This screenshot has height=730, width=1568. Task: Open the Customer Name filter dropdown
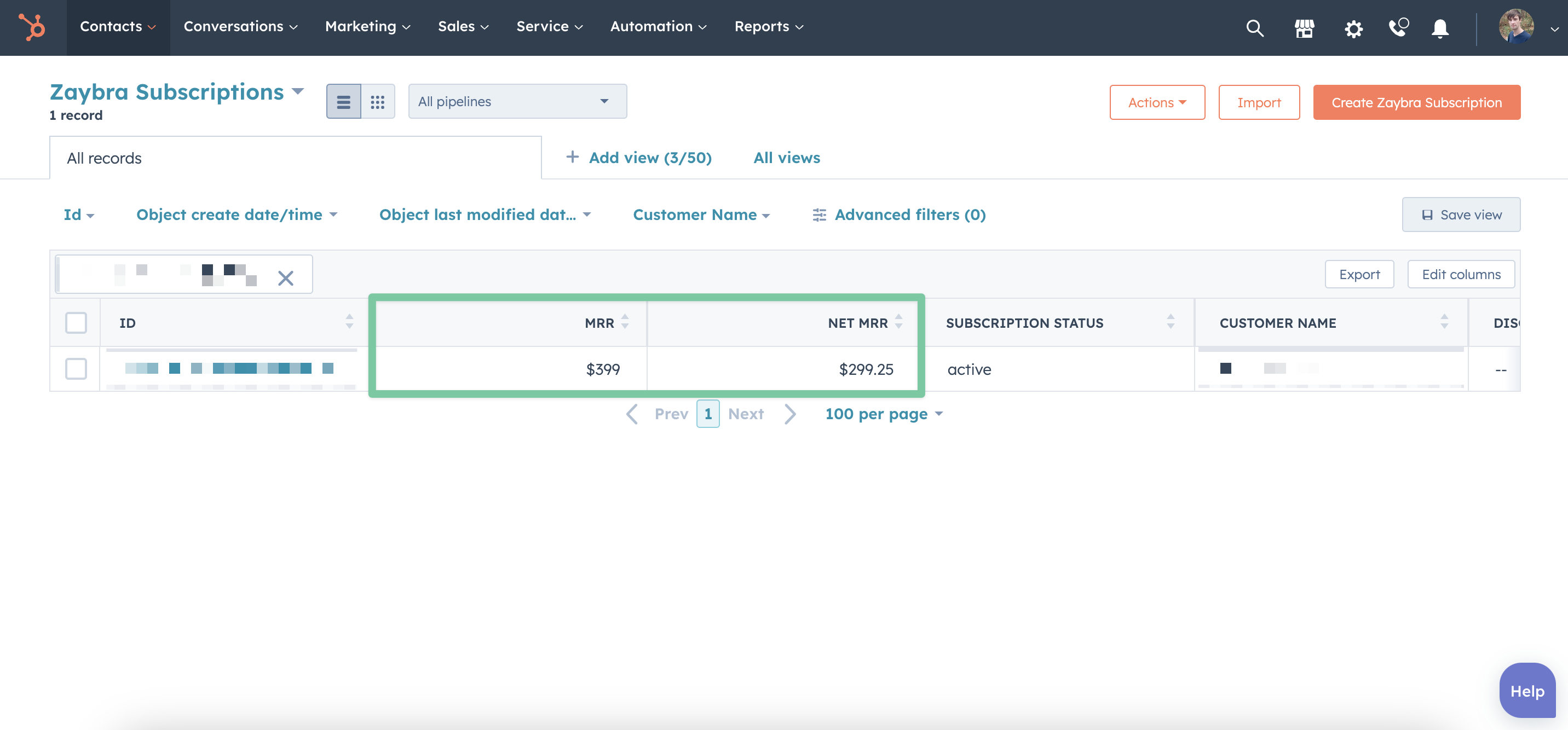click(x=701, y=215)
